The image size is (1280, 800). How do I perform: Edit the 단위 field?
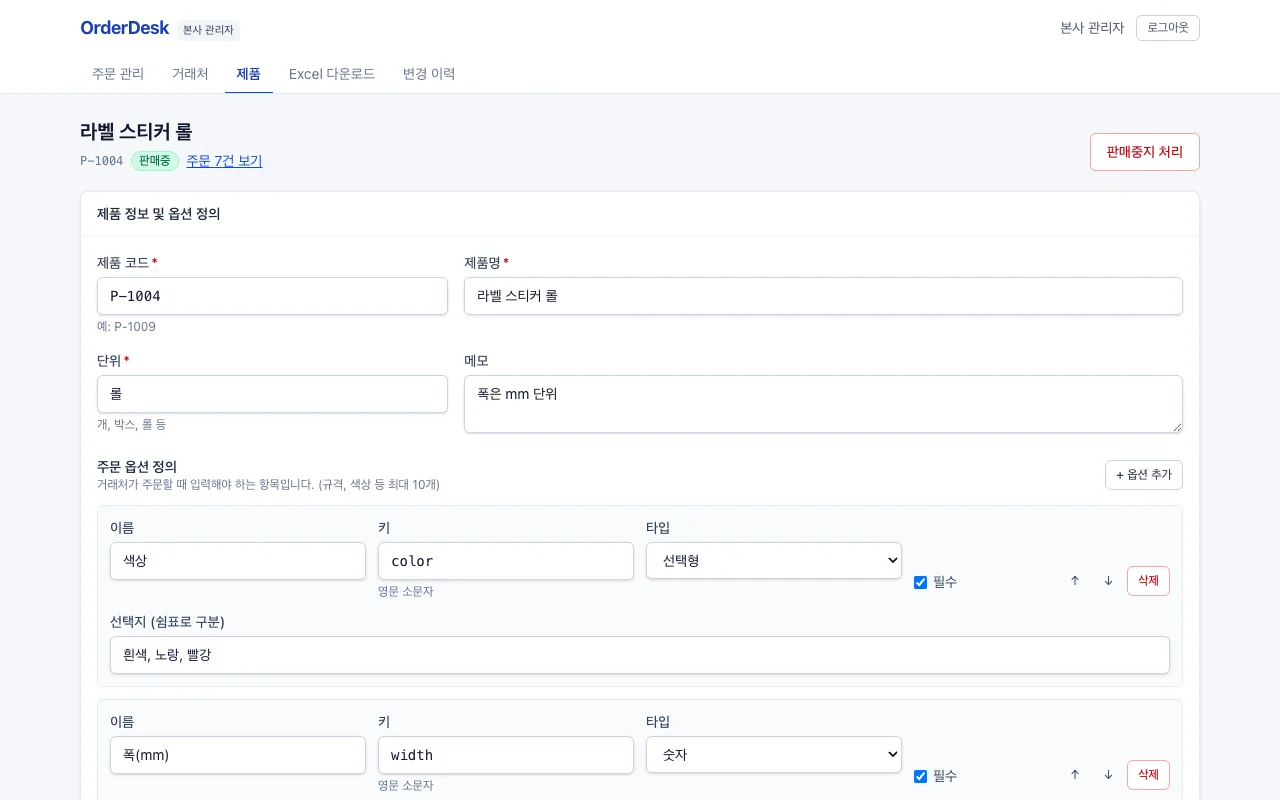272,394
